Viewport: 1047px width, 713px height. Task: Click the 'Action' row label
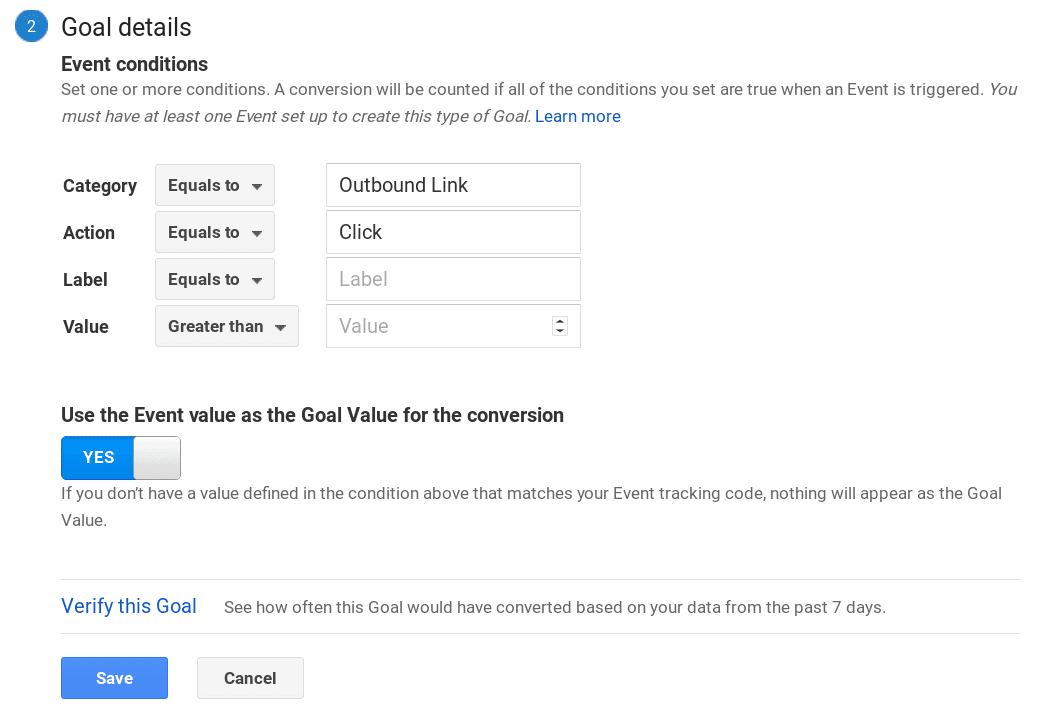coord(89,233)
